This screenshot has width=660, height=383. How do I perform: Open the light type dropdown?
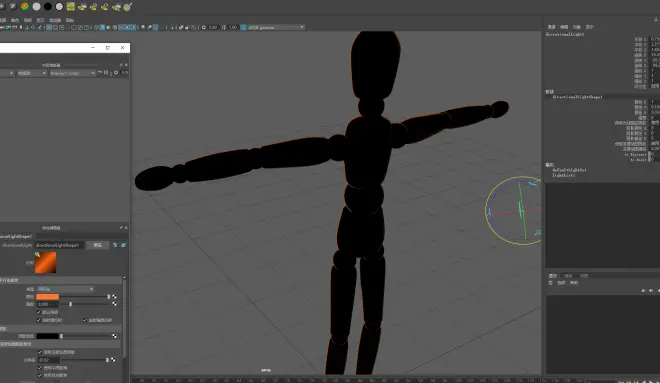65,289
